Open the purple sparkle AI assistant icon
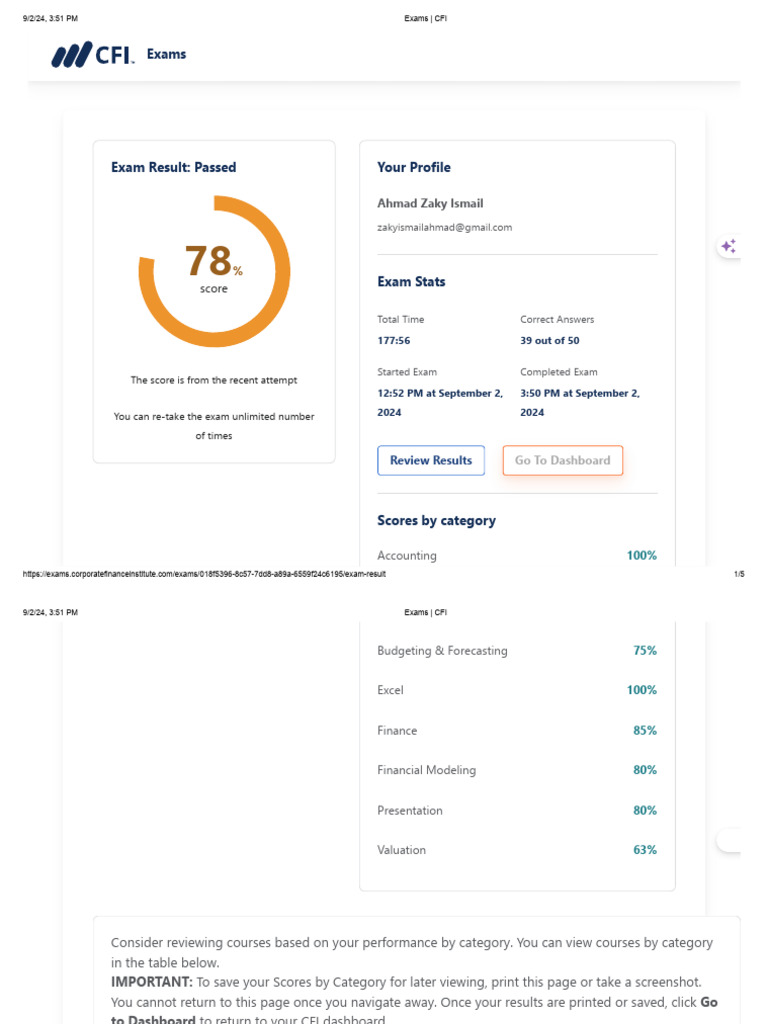Screen dimensions: 768x1024 (x=728, y=246)
